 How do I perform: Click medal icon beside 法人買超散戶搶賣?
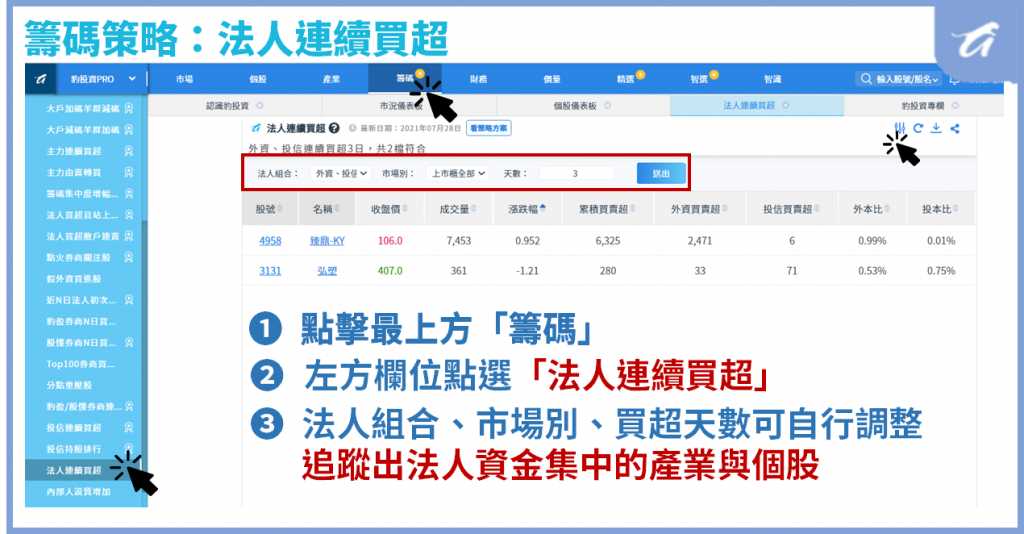[129, 236]
